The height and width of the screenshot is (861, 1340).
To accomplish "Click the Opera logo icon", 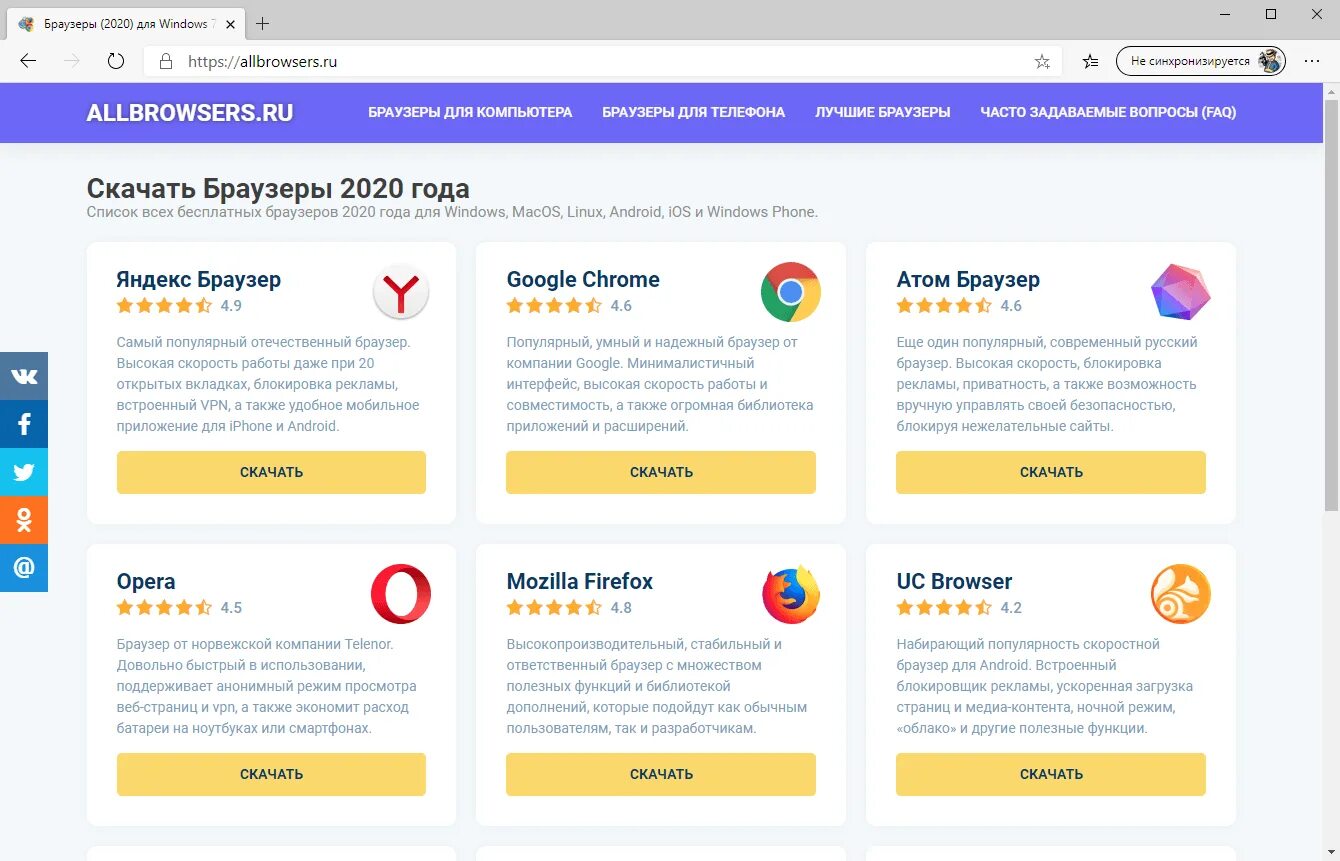I will point(401,593).
